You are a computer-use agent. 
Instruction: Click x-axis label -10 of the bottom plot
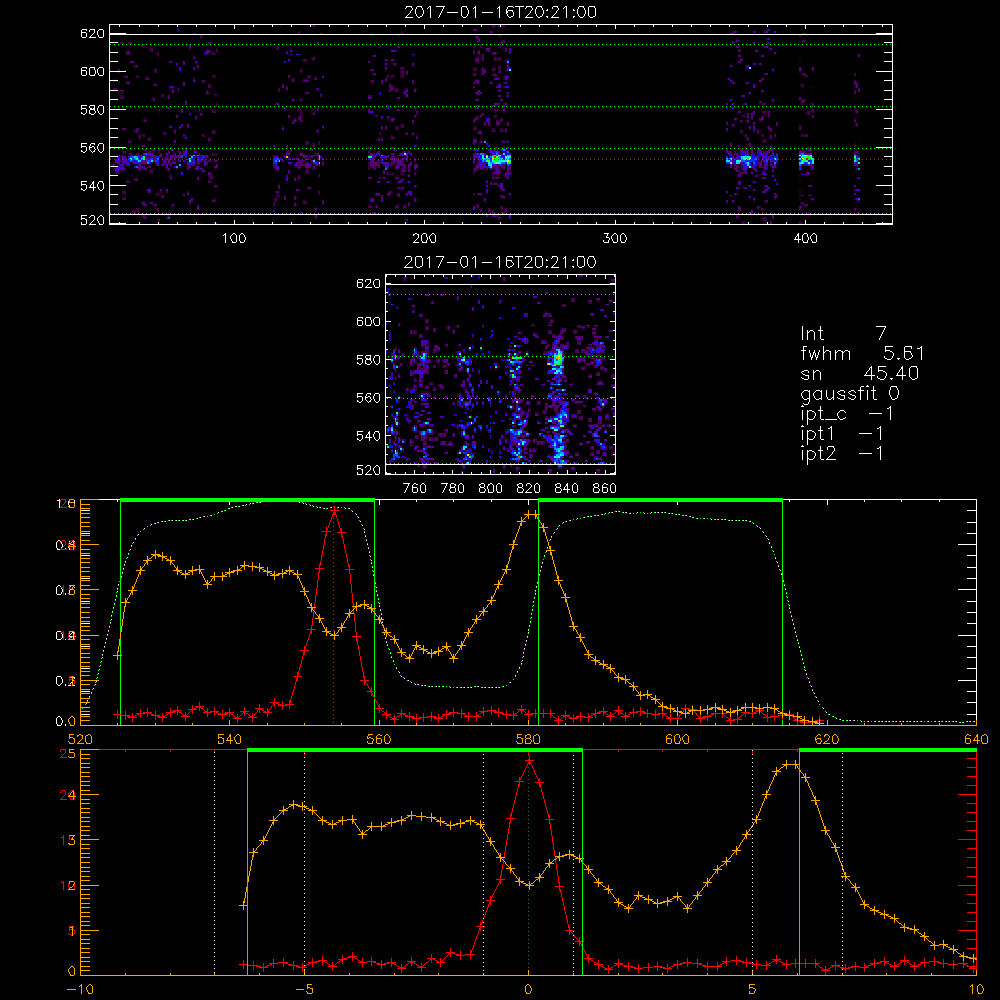tap(80, 990)
